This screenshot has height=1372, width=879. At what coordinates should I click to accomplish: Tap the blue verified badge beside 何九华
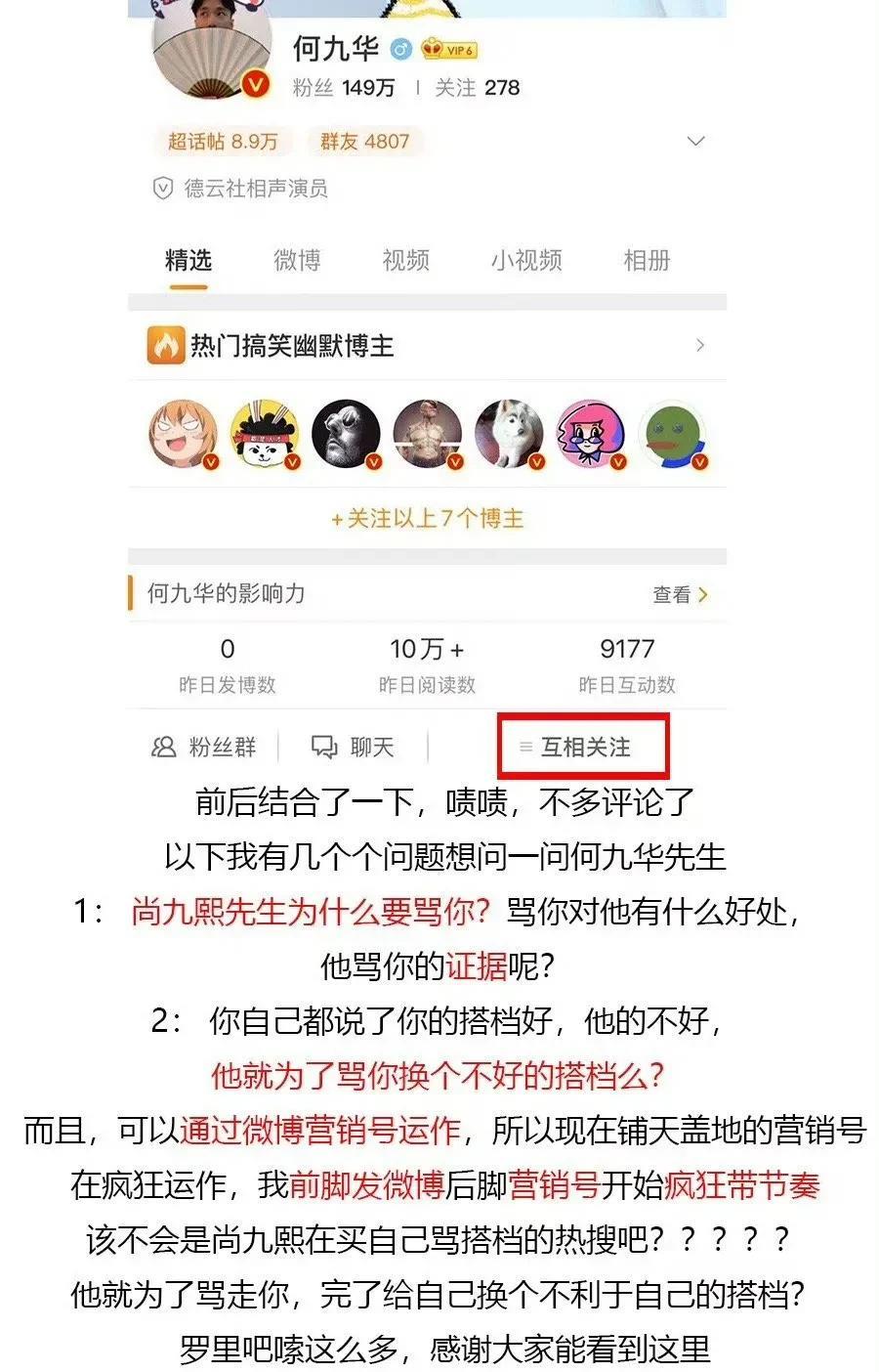400,49
